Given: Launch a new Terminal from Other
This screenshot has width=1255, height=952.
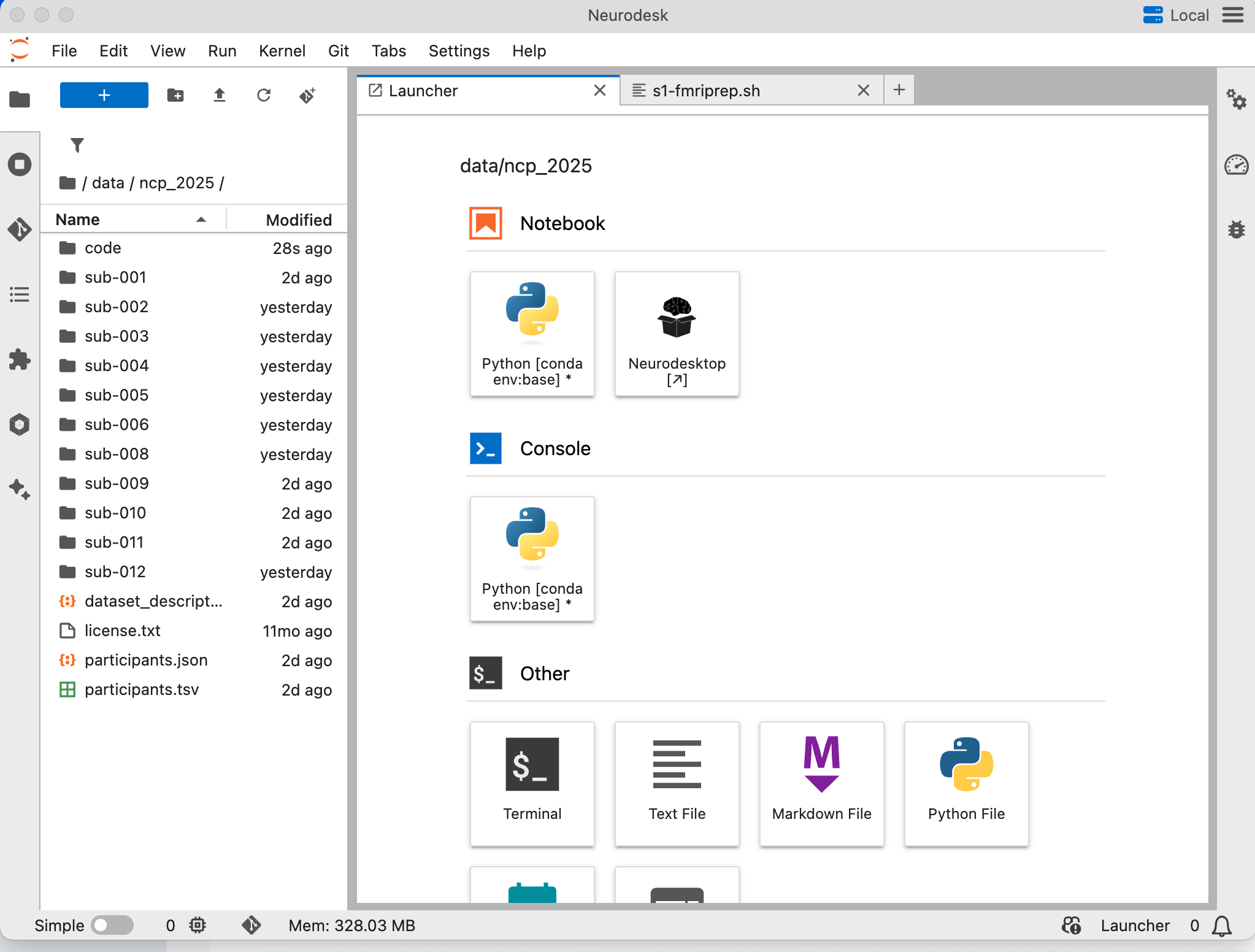Looking at the screenshot, I should (x=532, y=783).
